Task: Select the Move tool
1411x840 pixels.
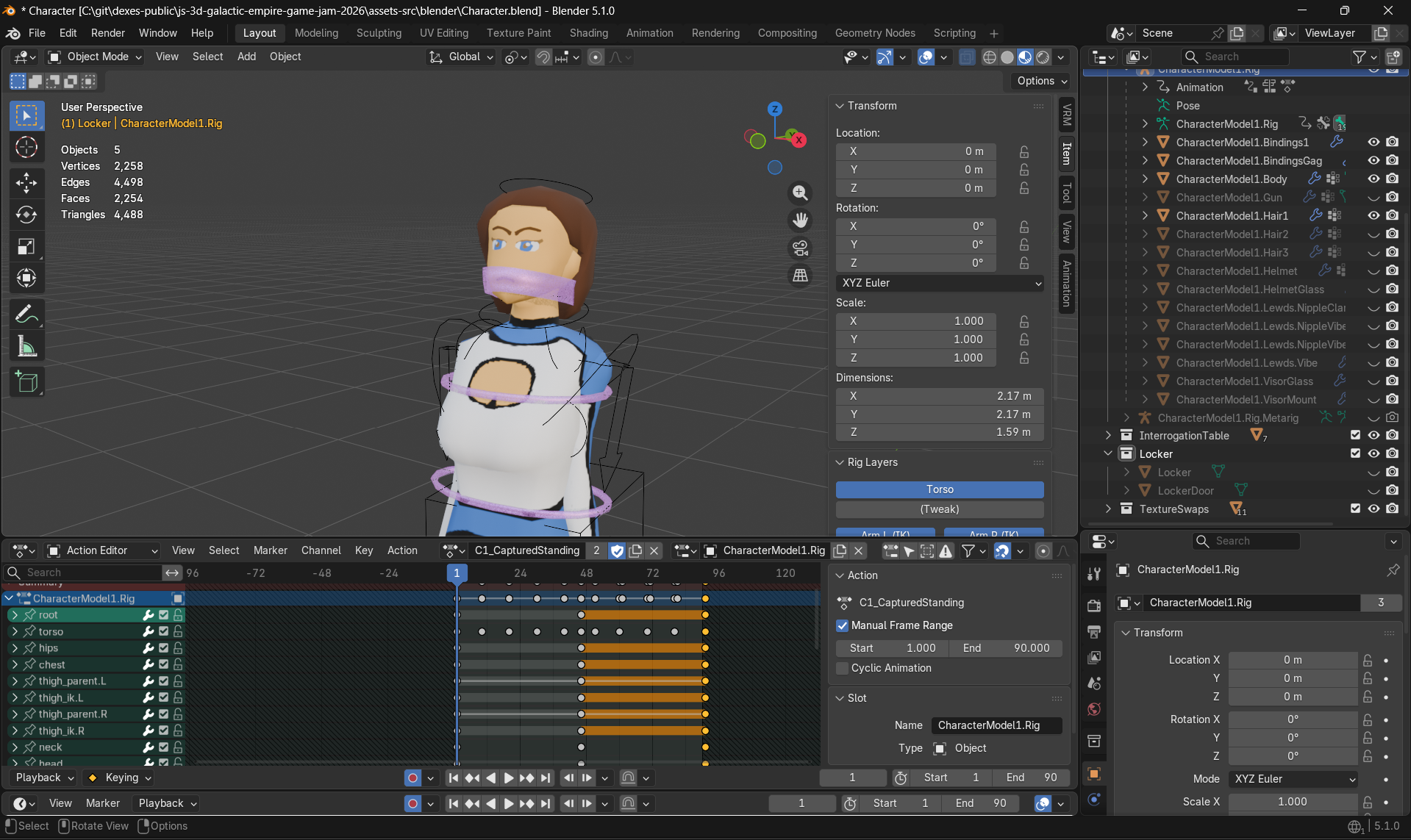Action: 26,183
